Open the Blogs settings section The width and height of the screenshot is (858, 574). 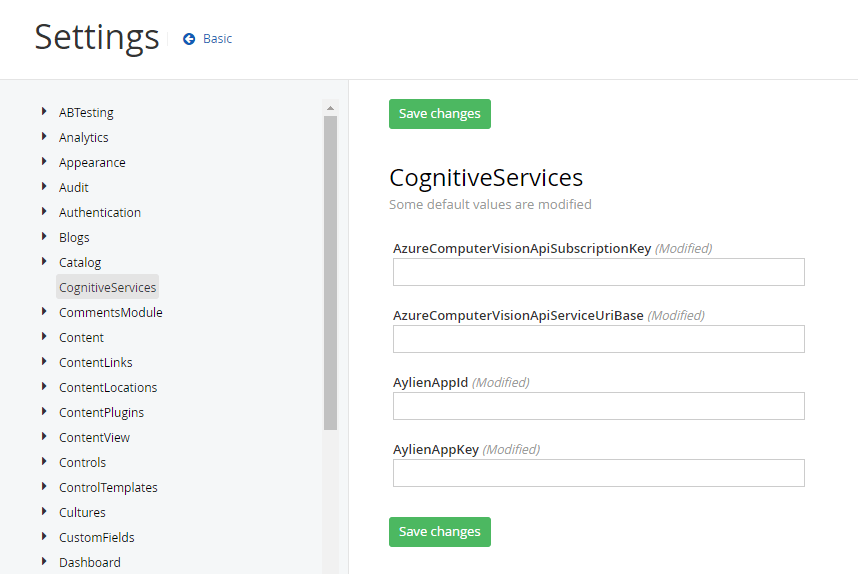point(74,238)
